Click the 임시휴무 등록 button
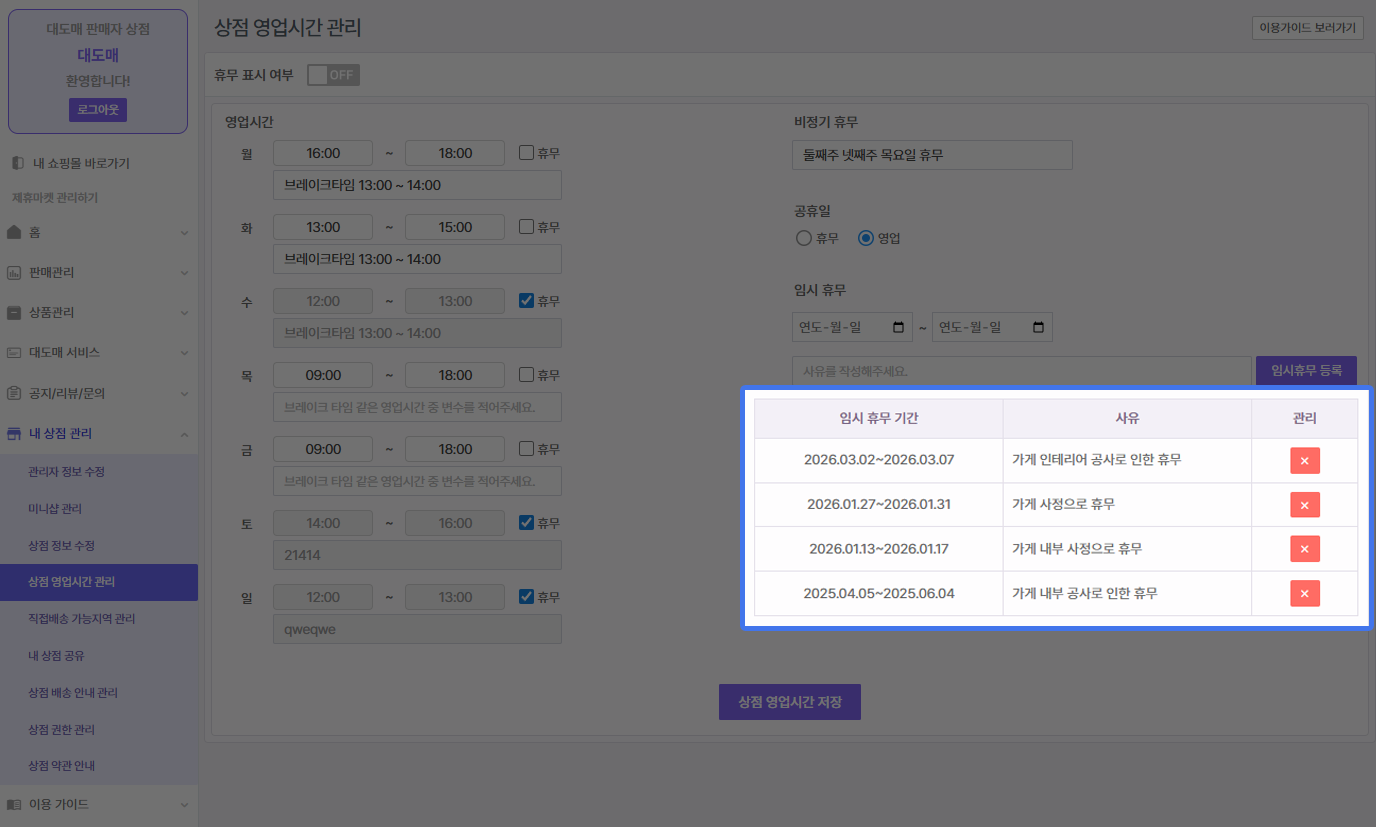Image resolution: width=1376 pixels, height=827 pixels. [1305, 370]
